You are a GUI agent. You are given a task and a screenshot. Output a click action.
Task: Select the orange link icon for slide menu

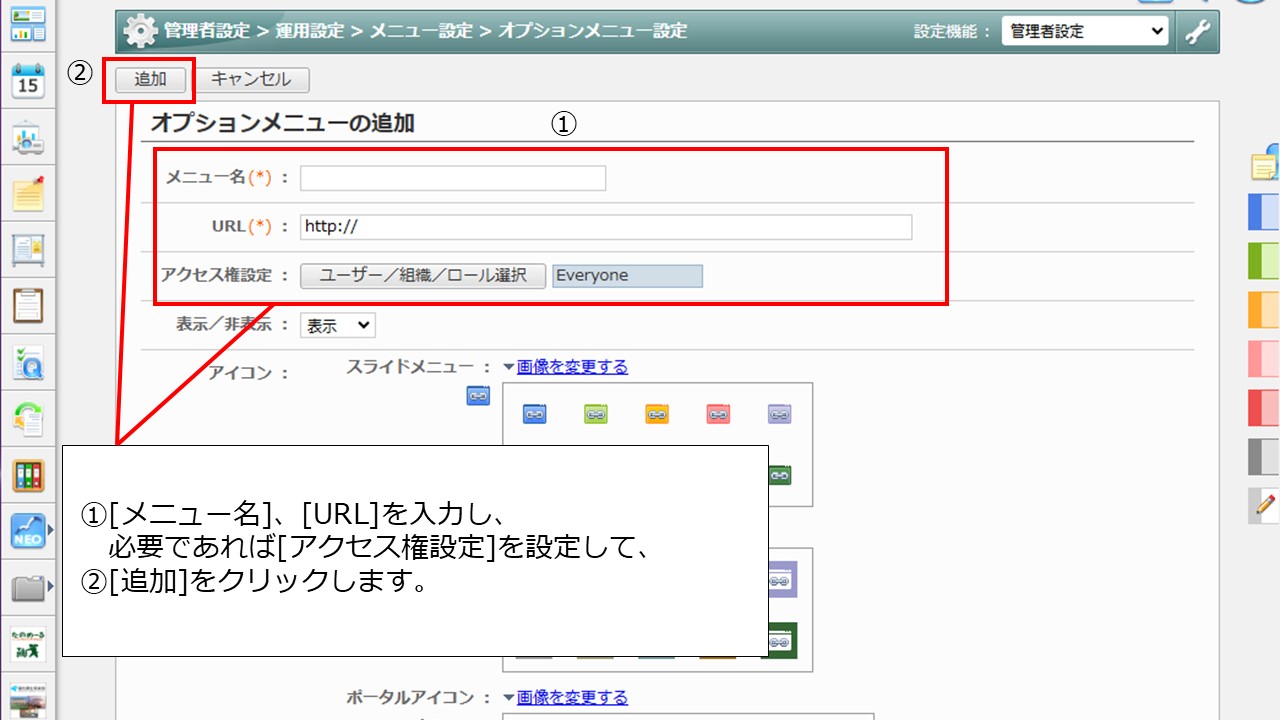[656, 414]
